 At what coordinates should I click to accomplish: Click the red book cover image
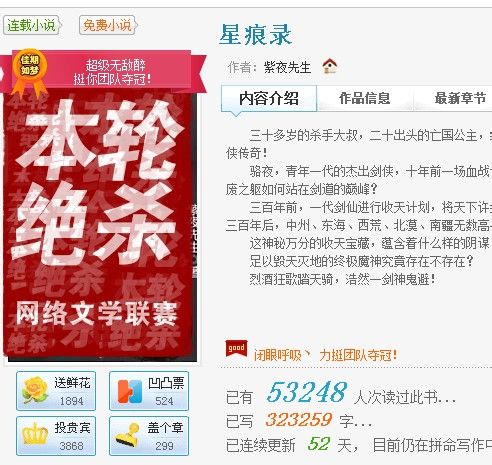pos(100,227)
